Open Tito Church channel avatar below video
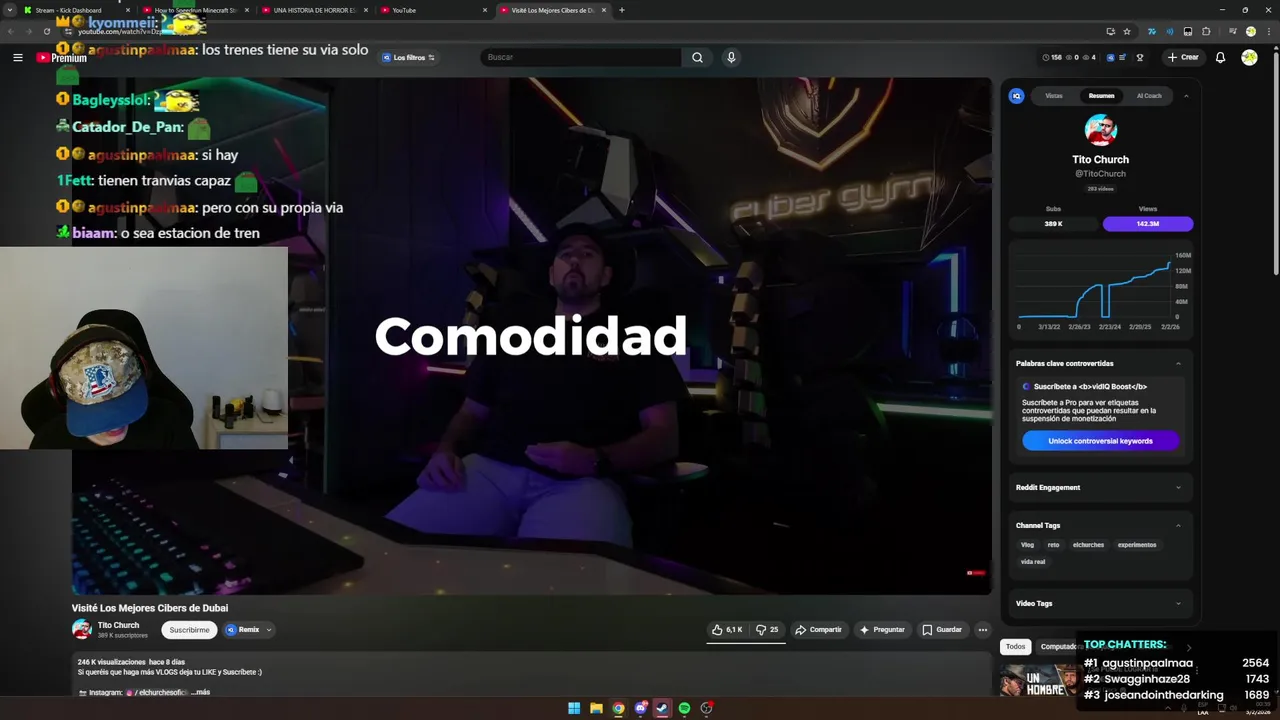The height and width of the screenshot is (720, 1280). [x=82, y=629]
